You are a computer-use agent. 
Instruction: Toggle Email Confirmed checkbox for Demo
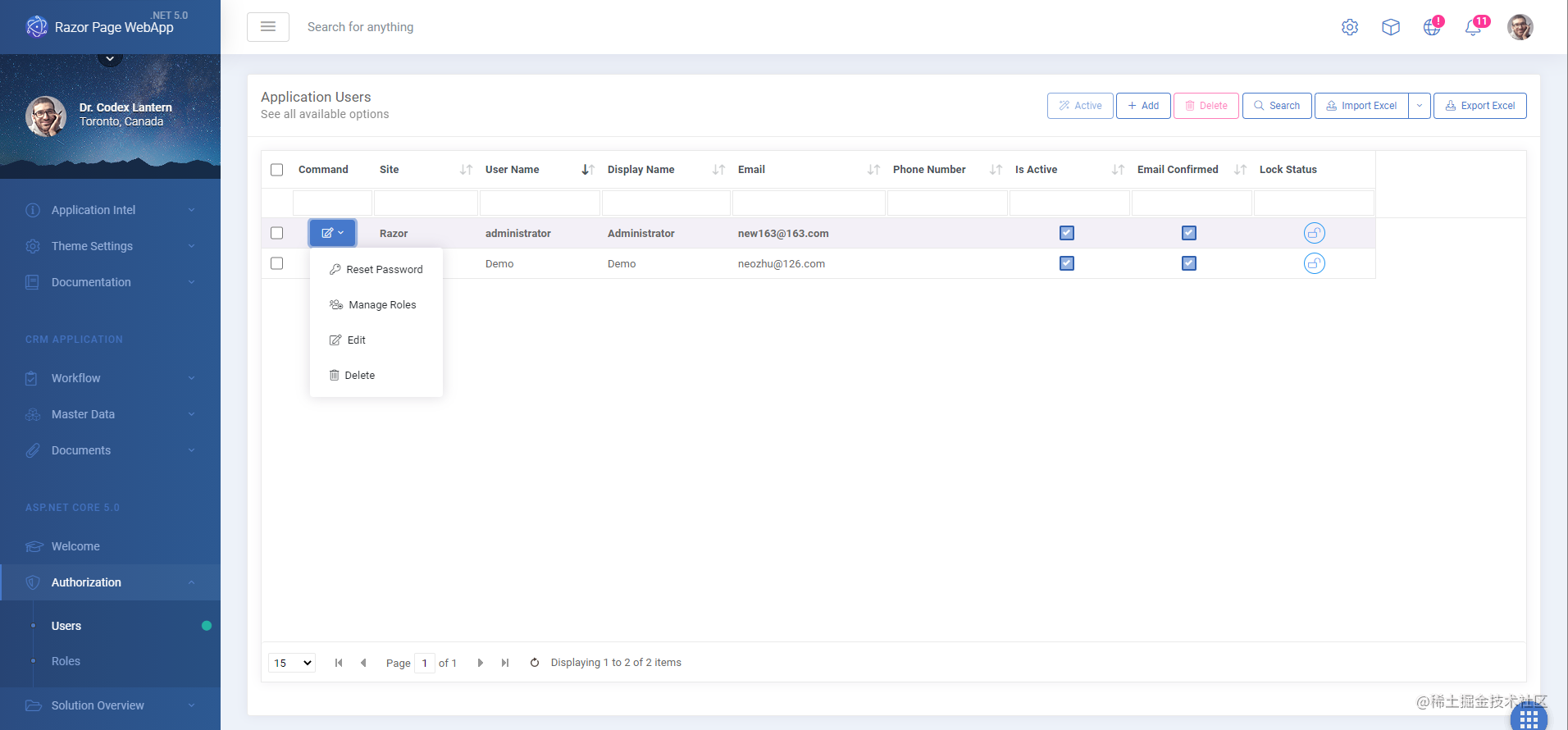[x=1189, y=263]
